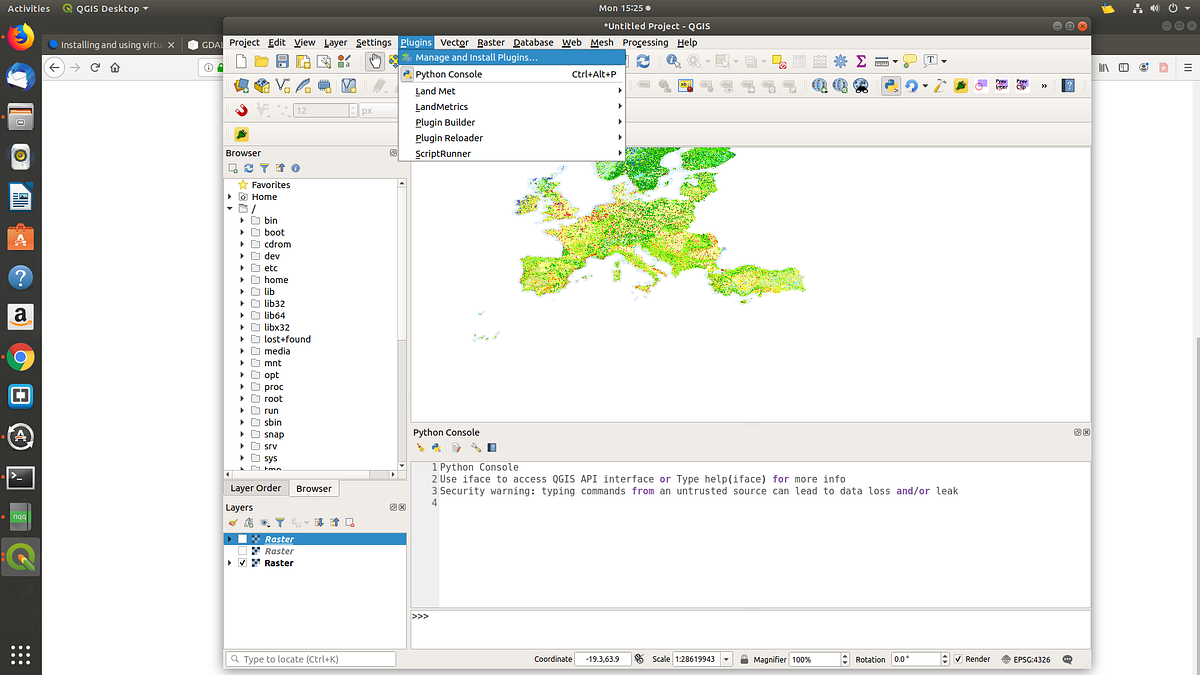Click the Python Console toolbar icon
1200x675 pixels.
(x=890, y=86)
